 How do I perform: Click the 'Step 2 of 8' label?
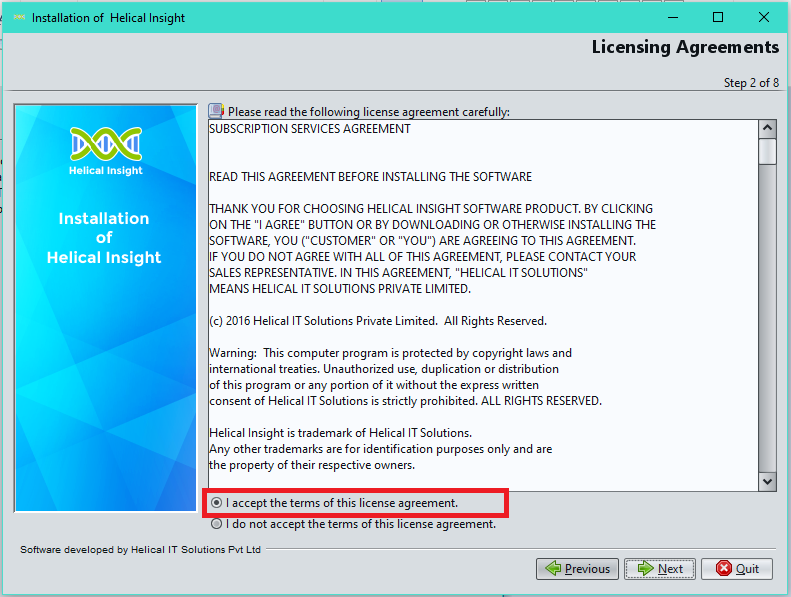(x=751, y=83)
